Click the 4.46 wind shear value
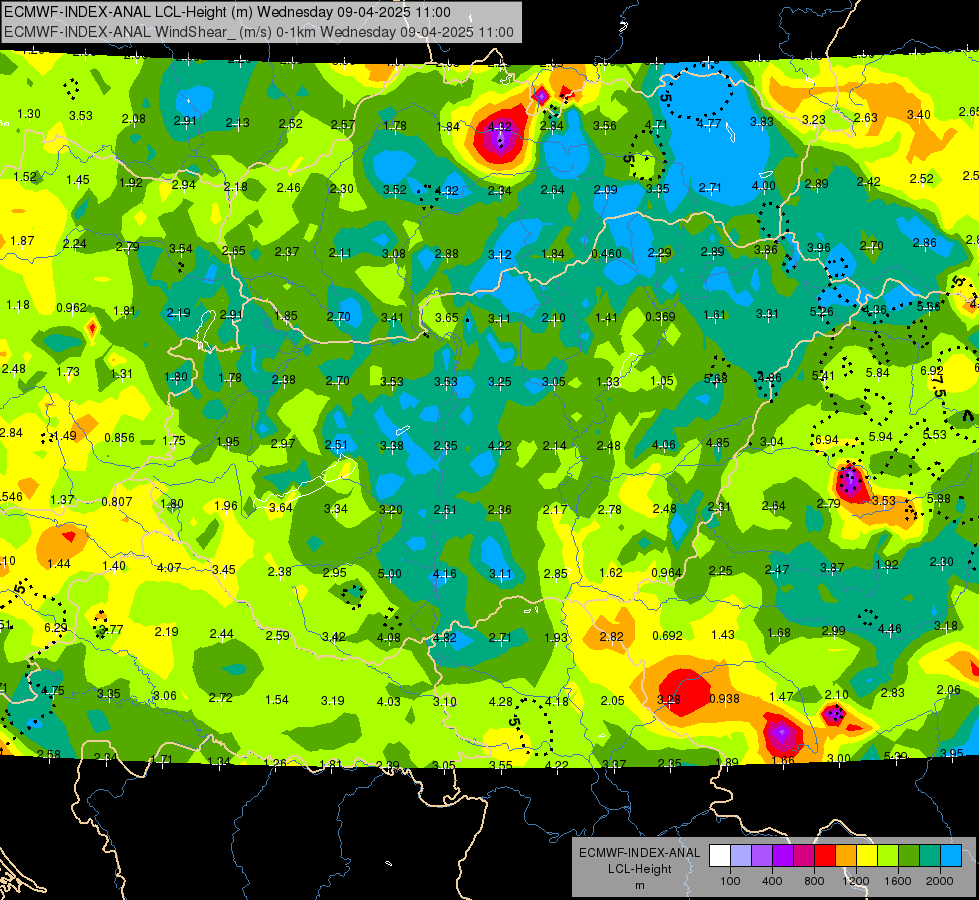Image resolution: width=979 pixels, height=900 pixels. tap(890, 628)
